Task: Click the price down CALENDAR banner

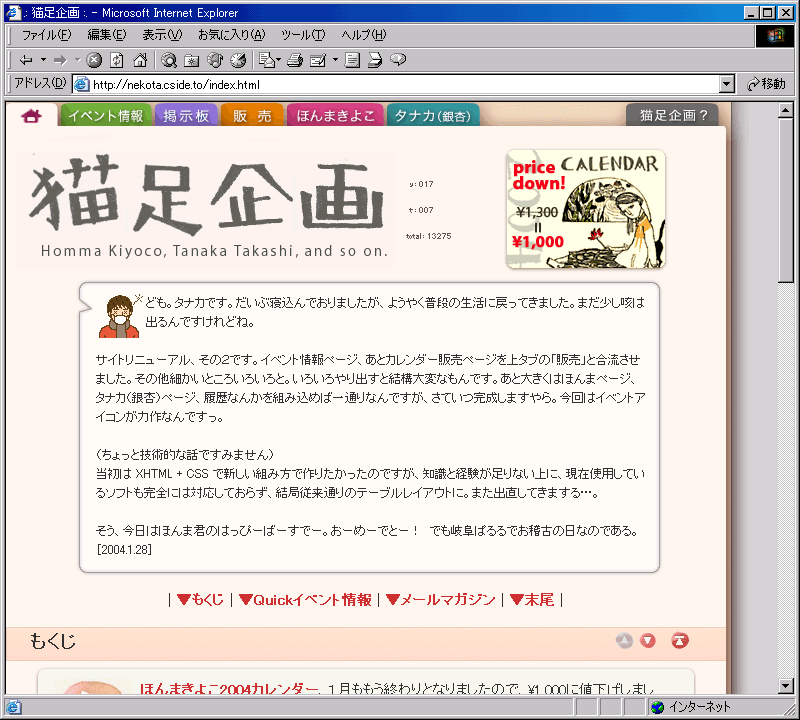Action: [586, 209]
